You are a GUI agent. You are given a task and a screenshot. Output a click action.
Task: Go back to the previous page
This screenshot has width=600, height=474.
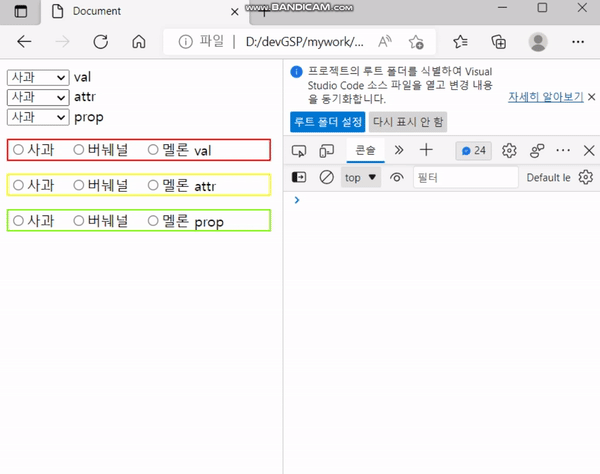24,42
